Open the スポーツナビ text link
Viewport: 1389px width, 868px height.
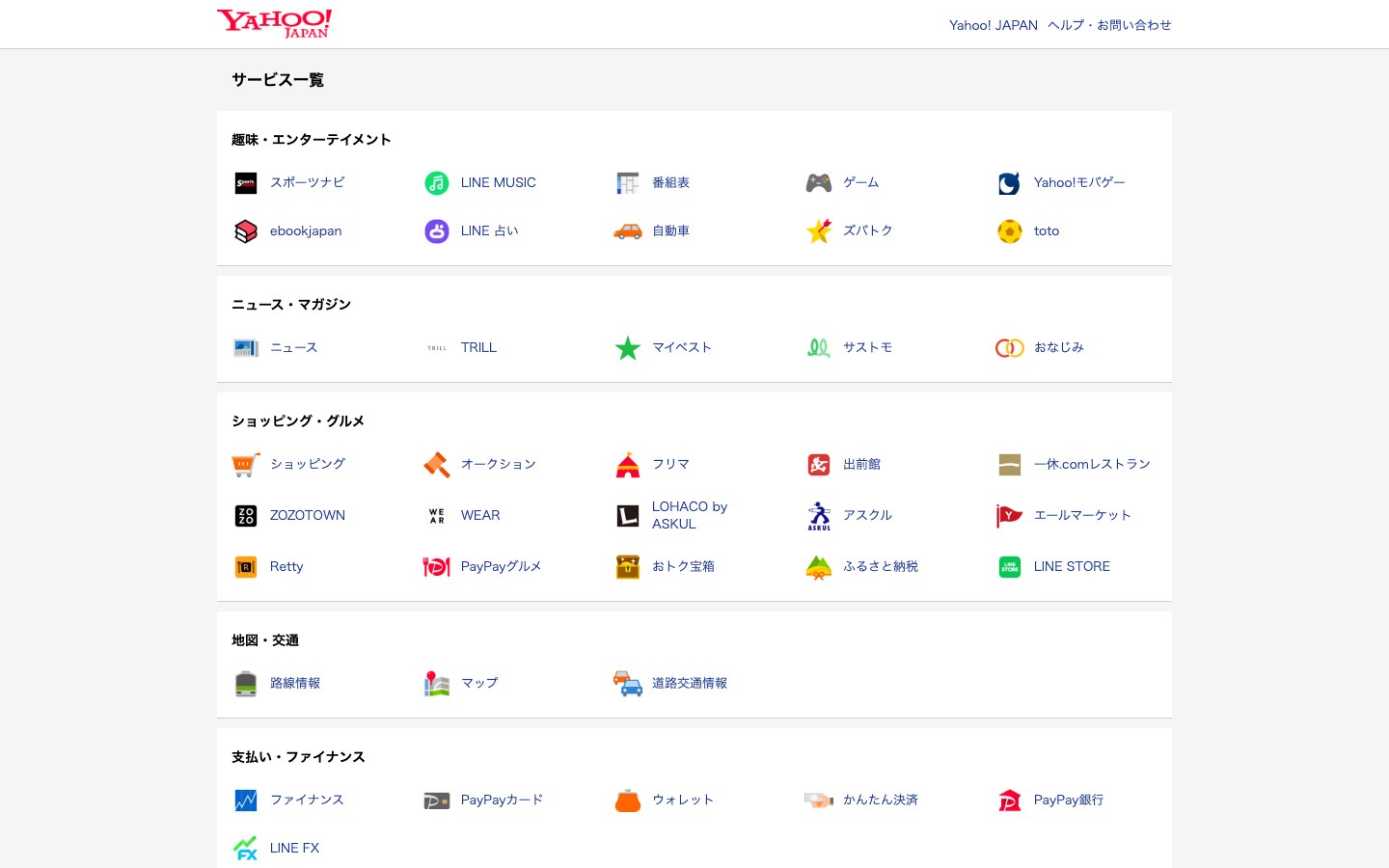point(308,182)
